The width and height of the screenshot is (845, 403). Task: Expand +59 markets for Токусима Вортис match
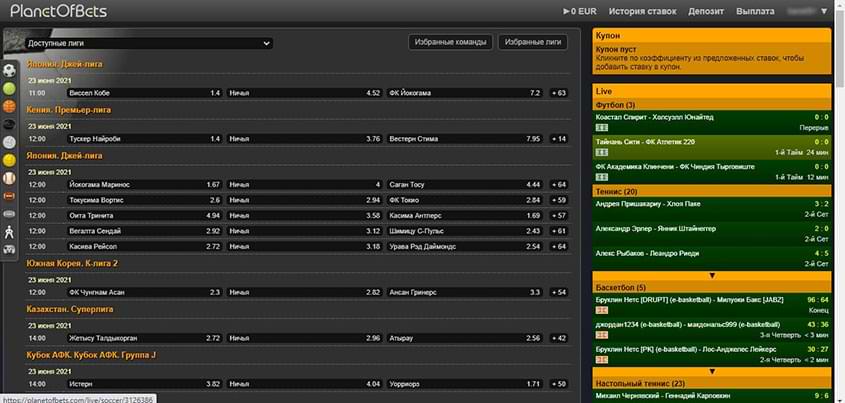(559, 200)
